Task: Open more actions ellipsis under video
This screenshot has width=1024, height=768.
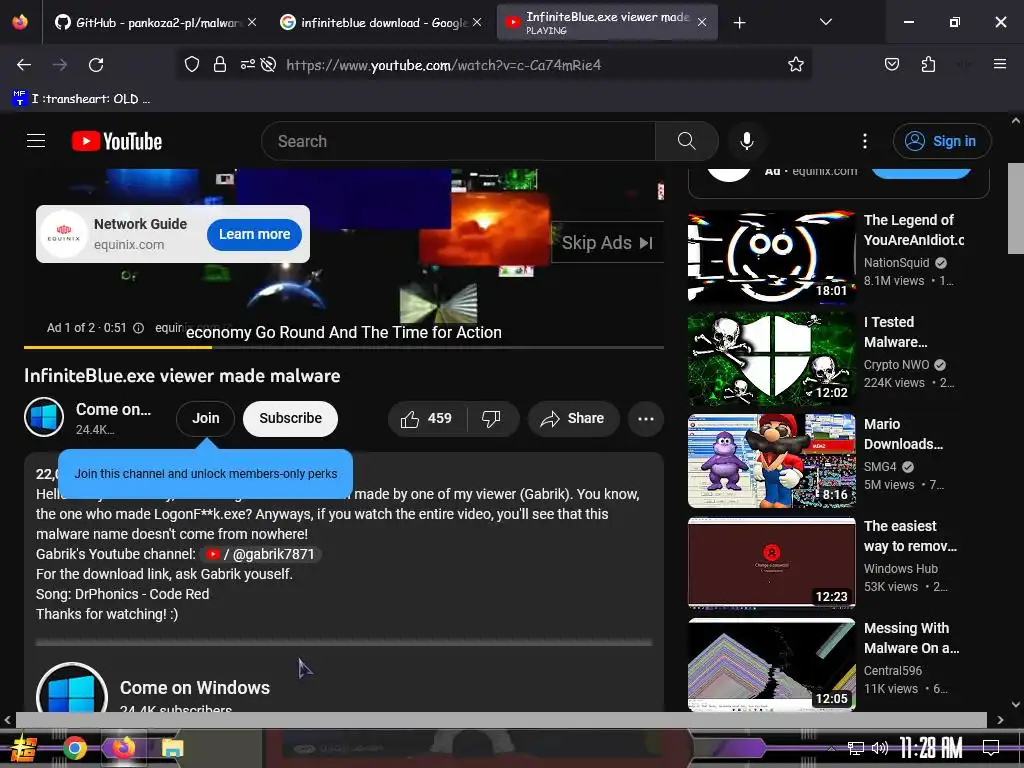Action: click(x=646, y=419)
